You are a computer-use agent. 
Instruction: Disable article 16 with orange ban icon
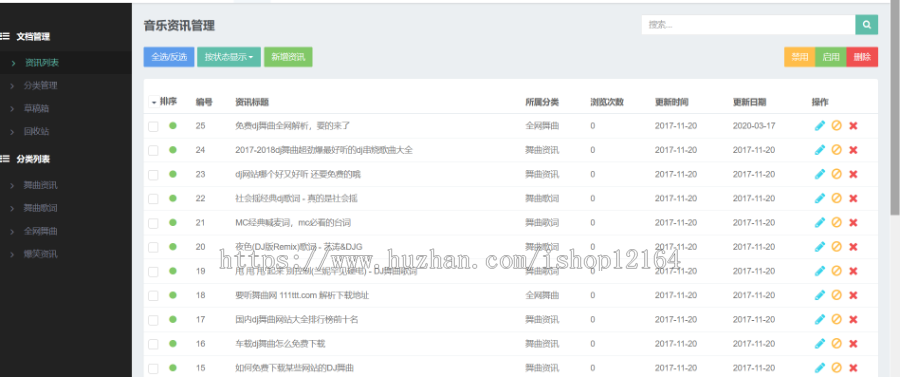836,344
